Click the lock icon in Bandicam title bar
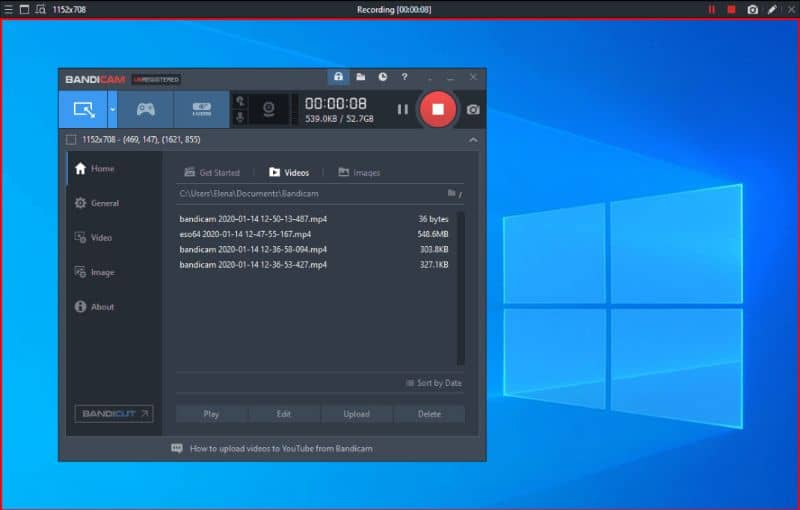Viewport: 800px width, 510px height. pyautogui.click(x=338, y=77)
